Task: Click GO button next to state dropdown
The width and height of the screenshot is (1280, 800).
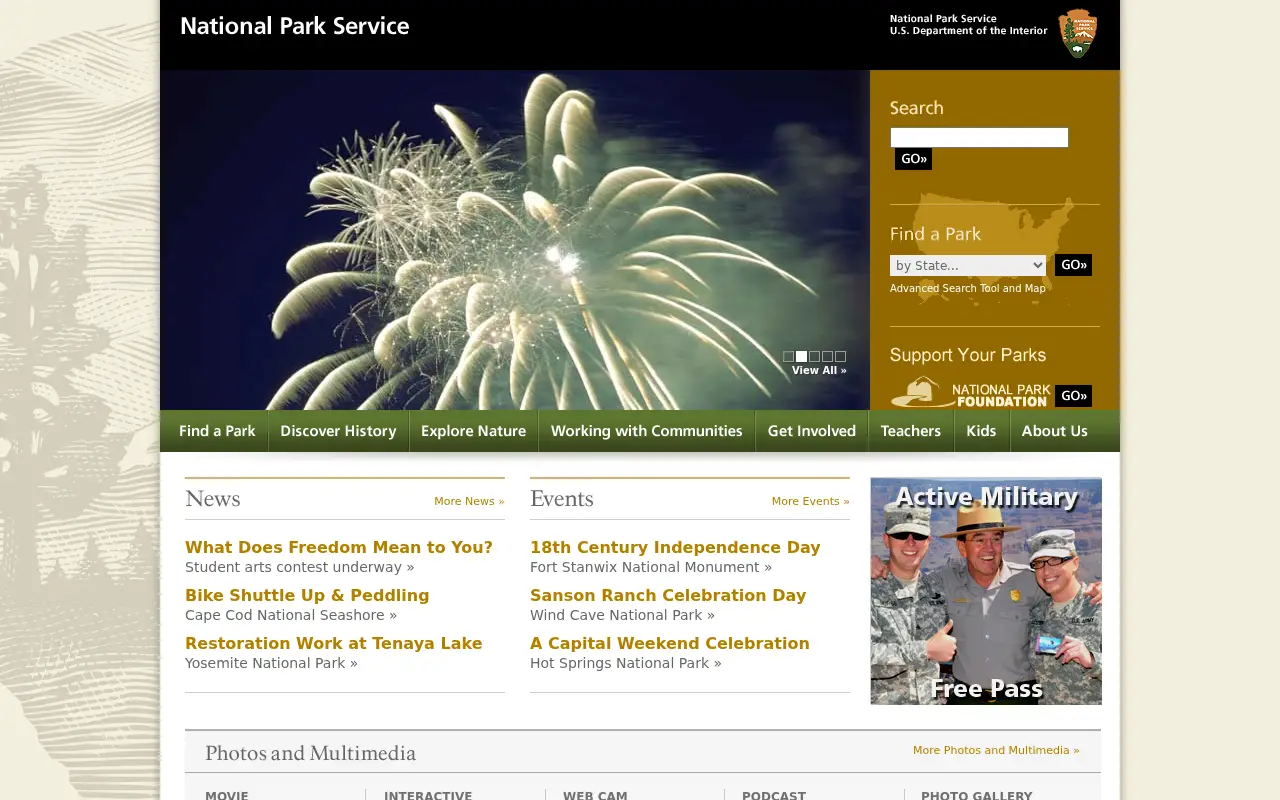Action: [1073, 265]
